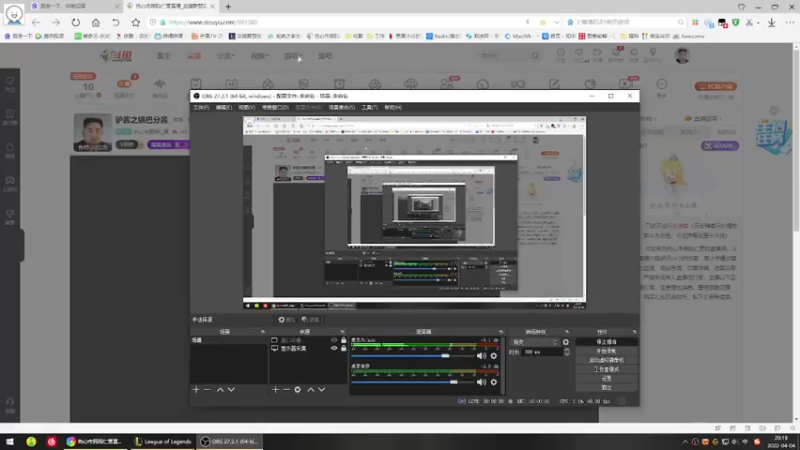Open a new browser tab with plus
The height and width of the screenshot is (450, 800).
pos(228,7)
